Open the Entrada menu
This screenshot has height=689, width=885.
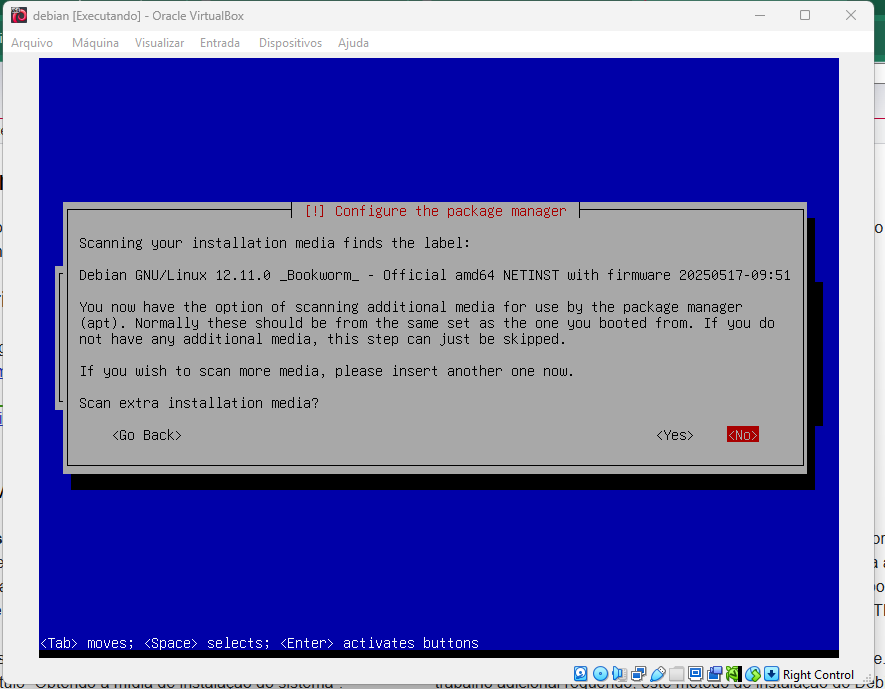pos(220,43)
